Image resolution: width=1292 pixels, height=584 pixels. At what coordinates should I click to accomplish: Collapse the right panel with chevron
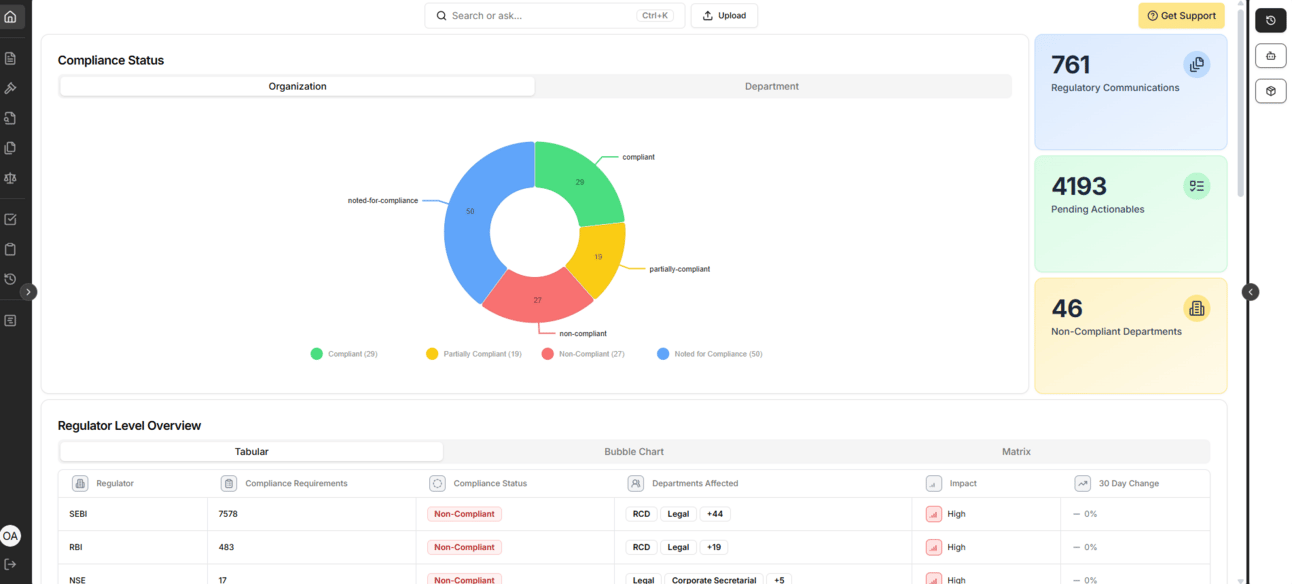[x=1250, y=292]
